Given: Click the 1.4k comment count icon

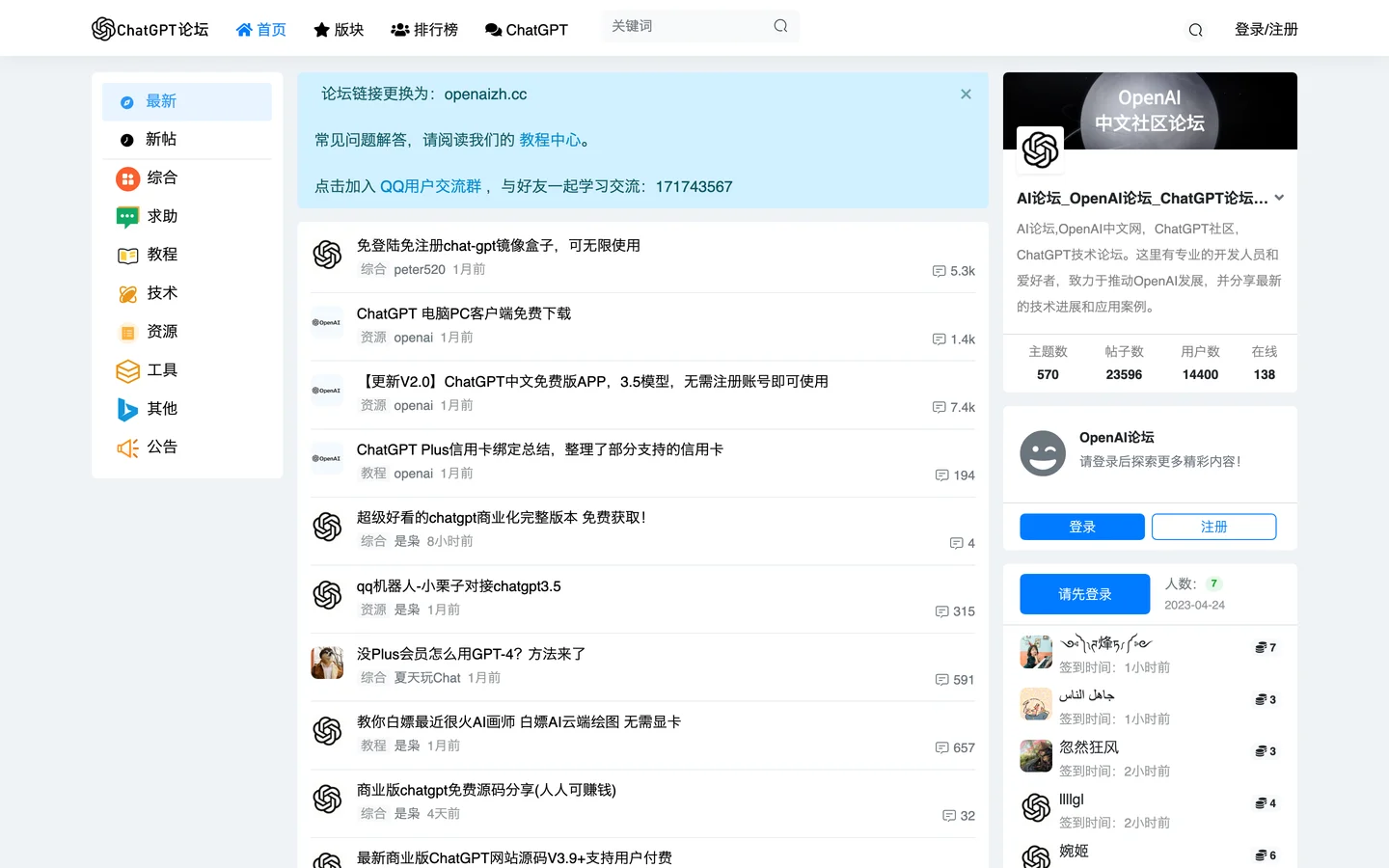Looking at the screenshot, I should point(939,339).
